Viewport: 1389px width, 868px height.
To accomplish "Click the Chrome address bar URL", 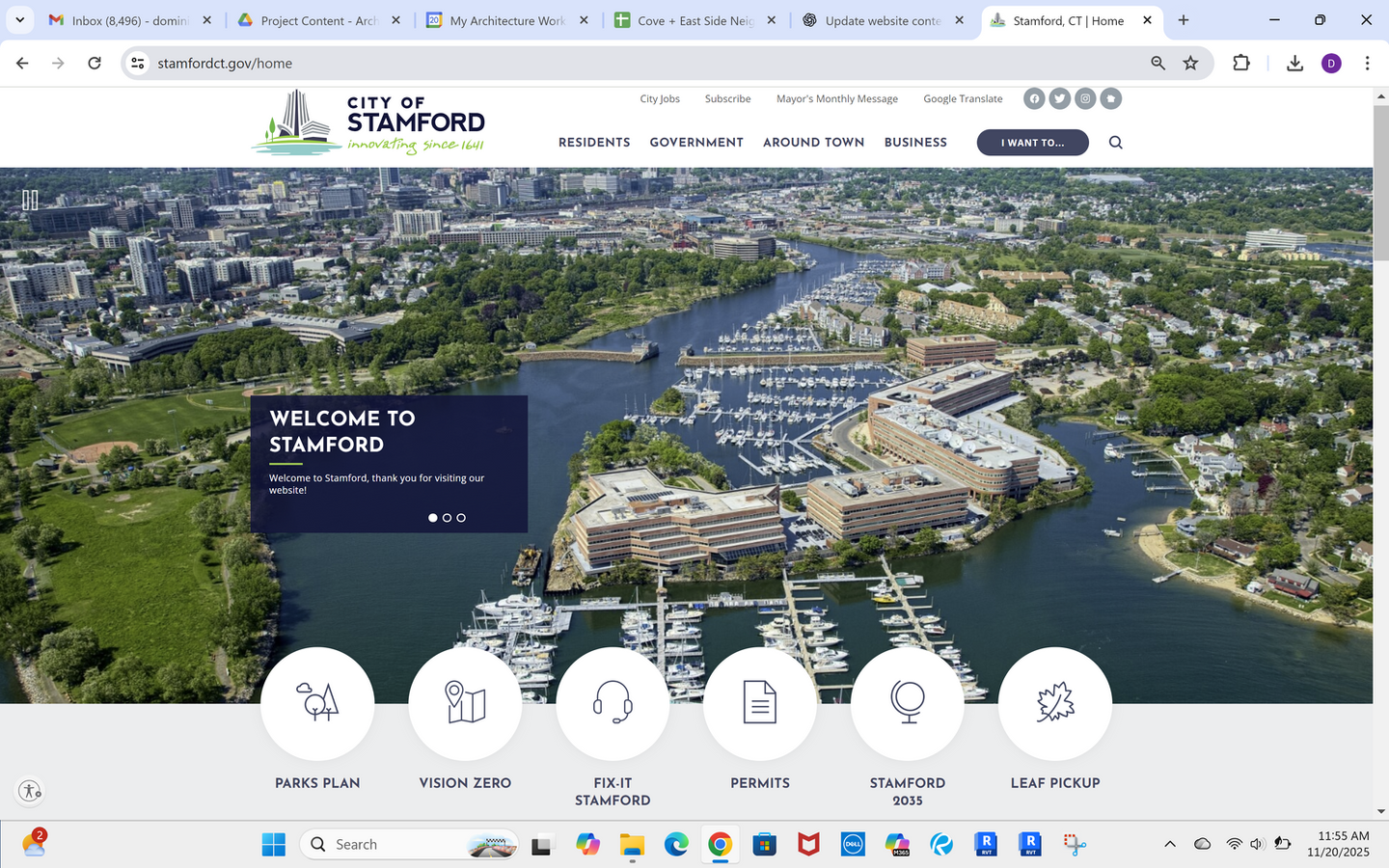I will click(x=225, y=63).
